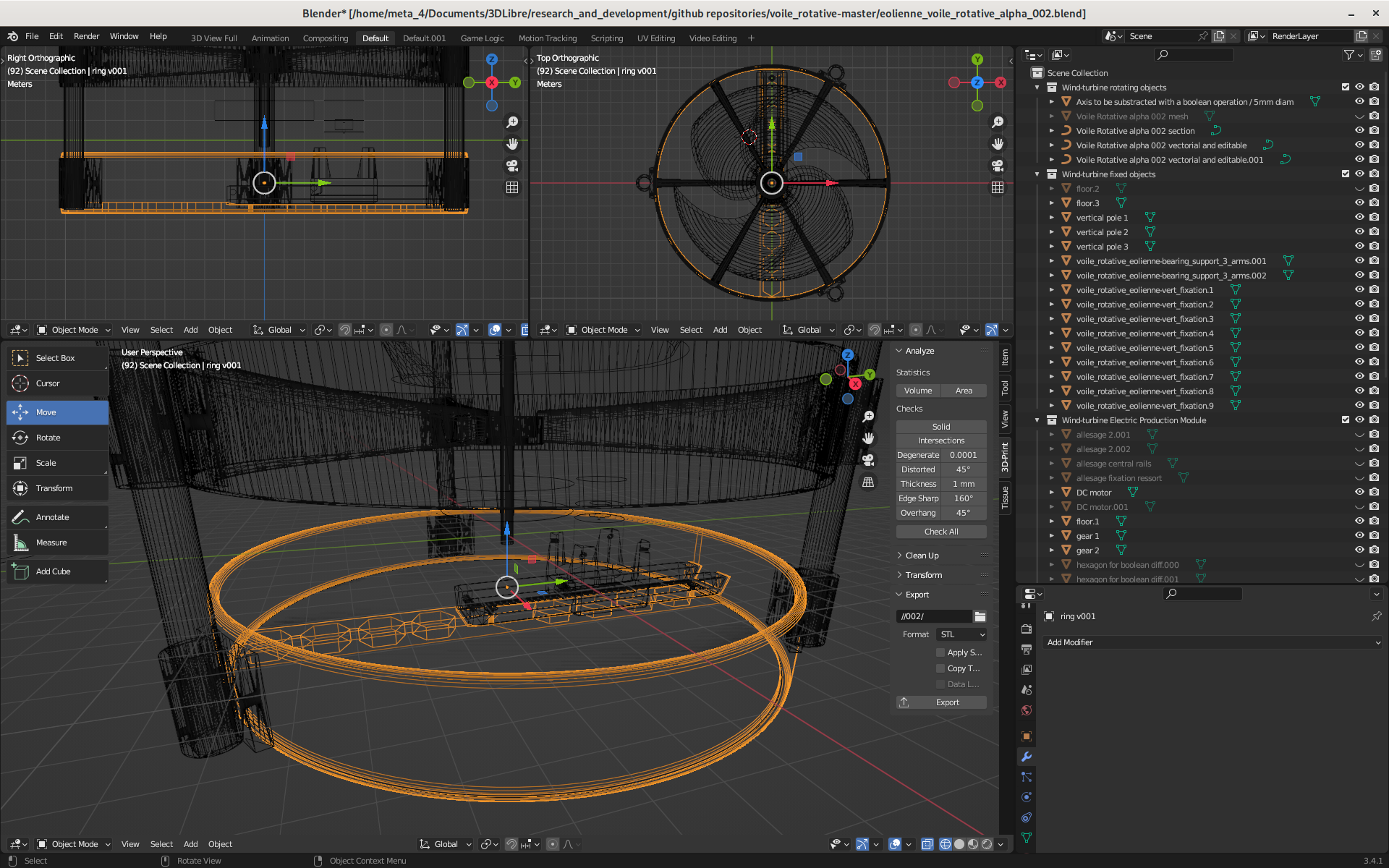Screen dimensions: 1389x868
Task: Click the new collection icon in outliner
Action: (x=1375, y=55)
